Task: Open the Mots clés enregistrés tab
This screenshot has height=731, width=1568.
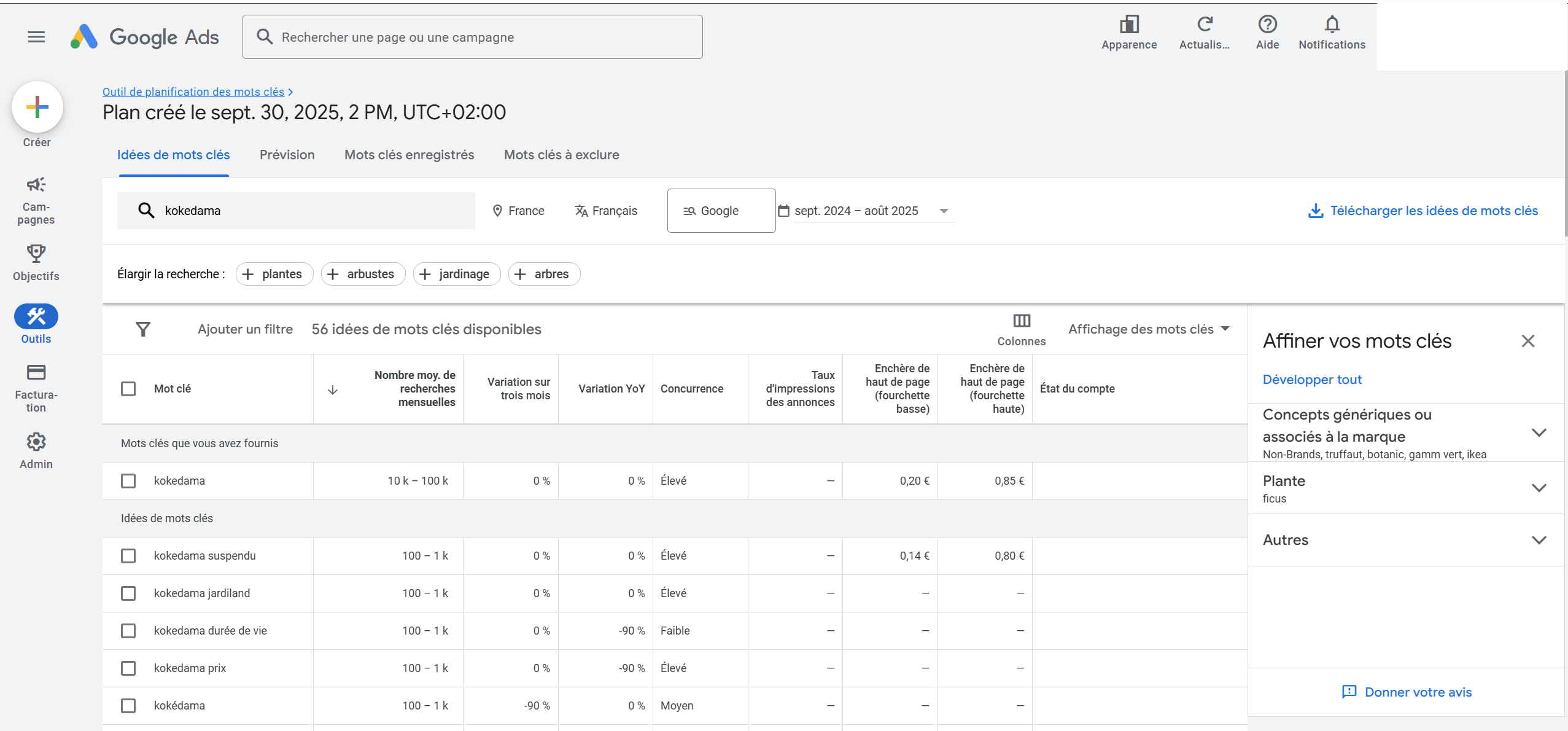Action: pyautogui.click(x=409, y=155)
